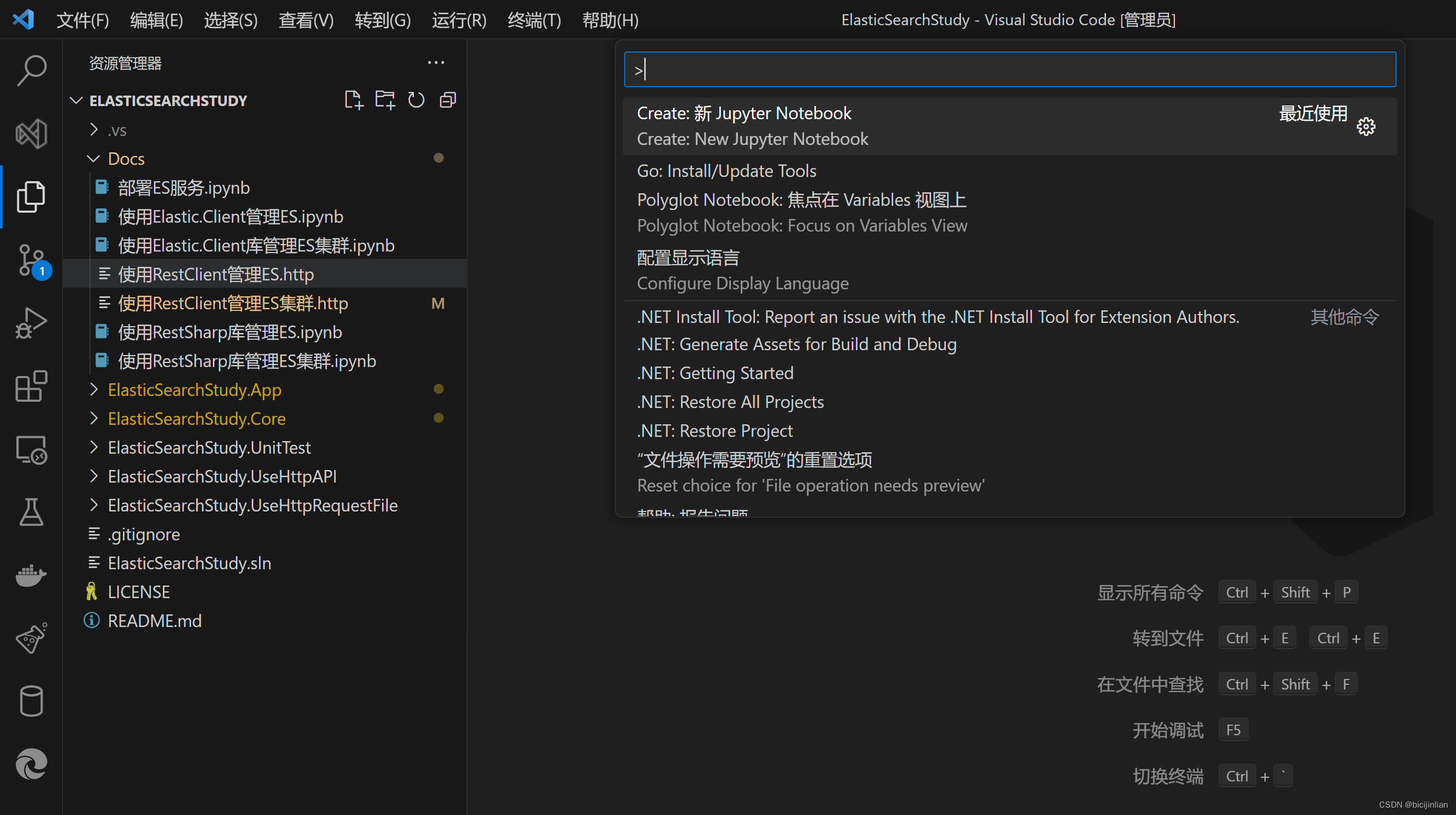The width and height of the screenshot is (1456, 815).
Task: Open the Search view in activity bar
Action: click(31, 70)
